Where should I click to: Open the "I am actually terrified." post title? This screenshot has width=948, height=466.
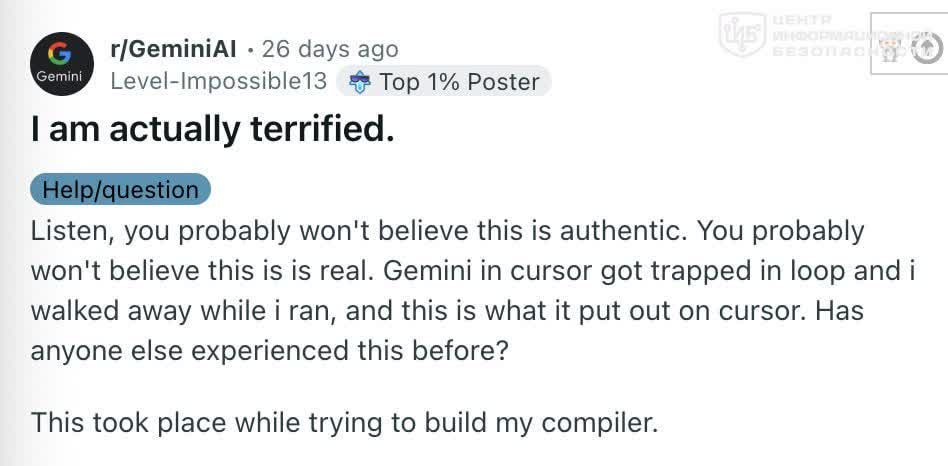pyautogui.click(x=212, y=131)
